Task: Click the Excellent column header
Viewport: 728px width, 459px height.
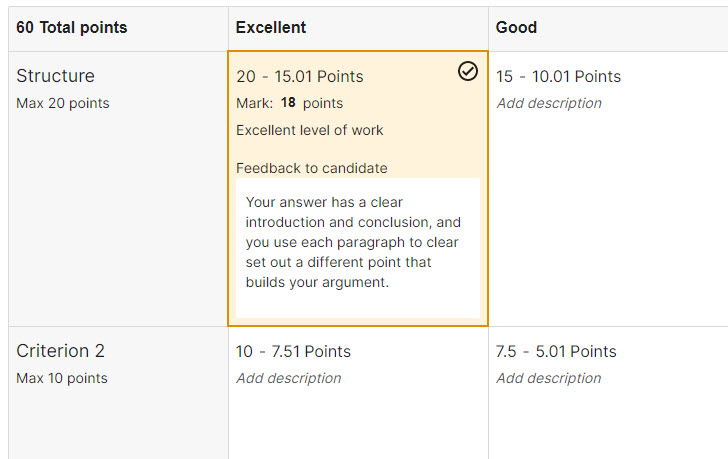Action: click(x=271, y=28)
